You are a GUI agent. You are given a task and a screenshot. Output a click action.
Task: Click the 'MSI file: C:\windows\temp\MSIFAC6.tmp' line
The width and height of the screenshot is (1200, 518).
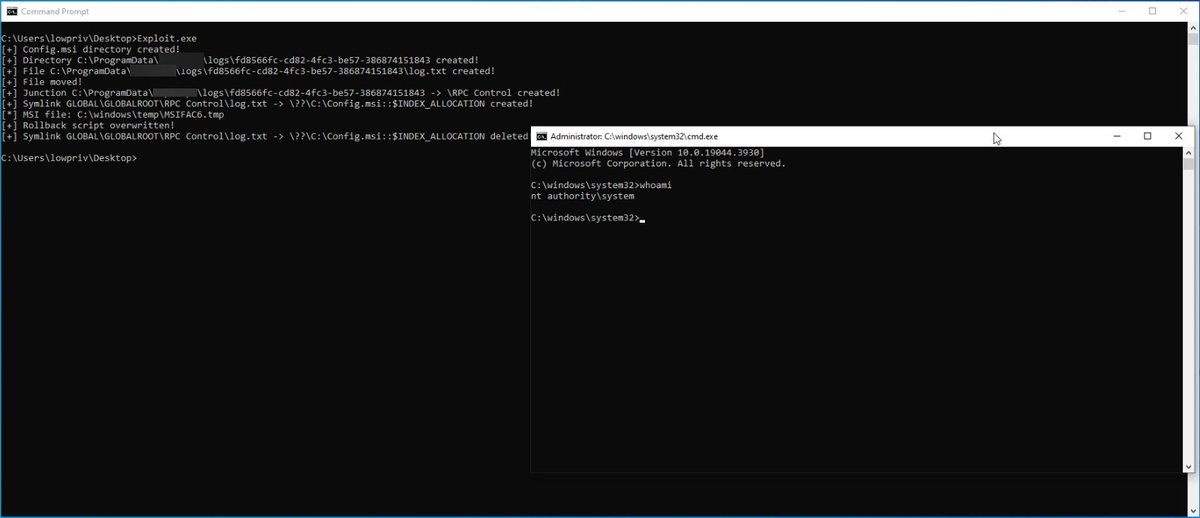tap(113, 115)
